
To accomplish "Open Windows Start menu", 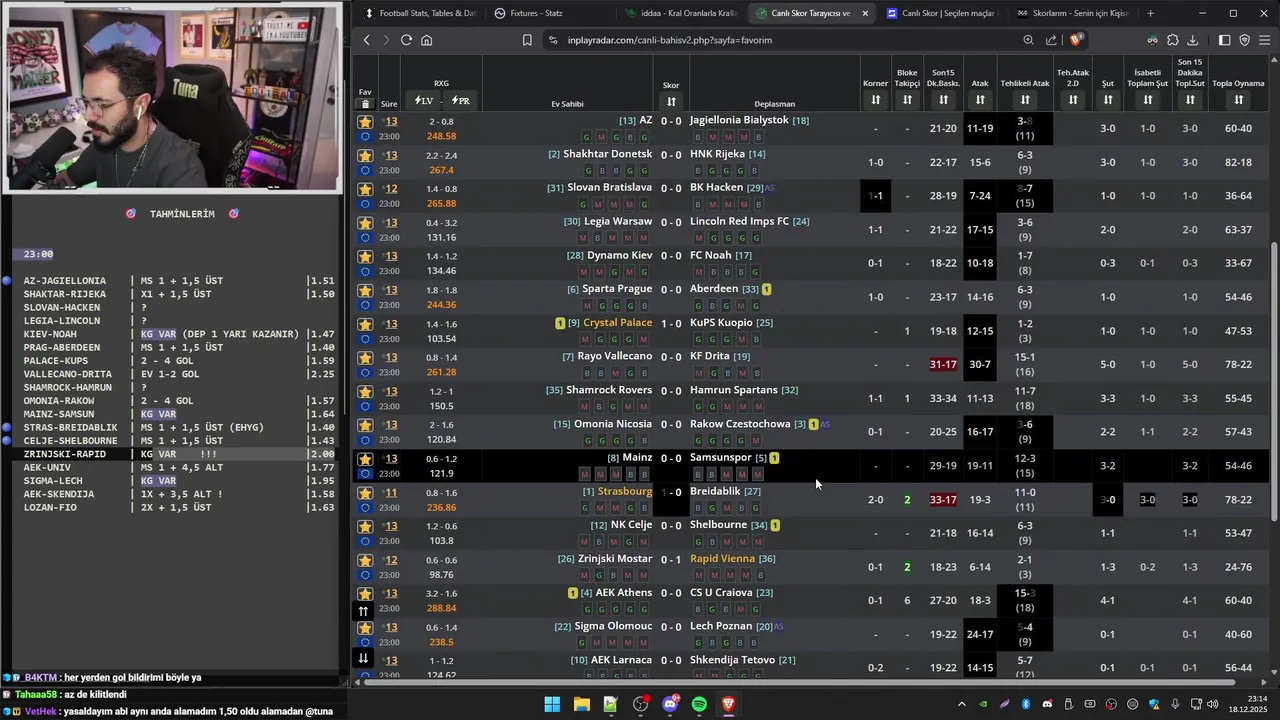I will 552,705.
